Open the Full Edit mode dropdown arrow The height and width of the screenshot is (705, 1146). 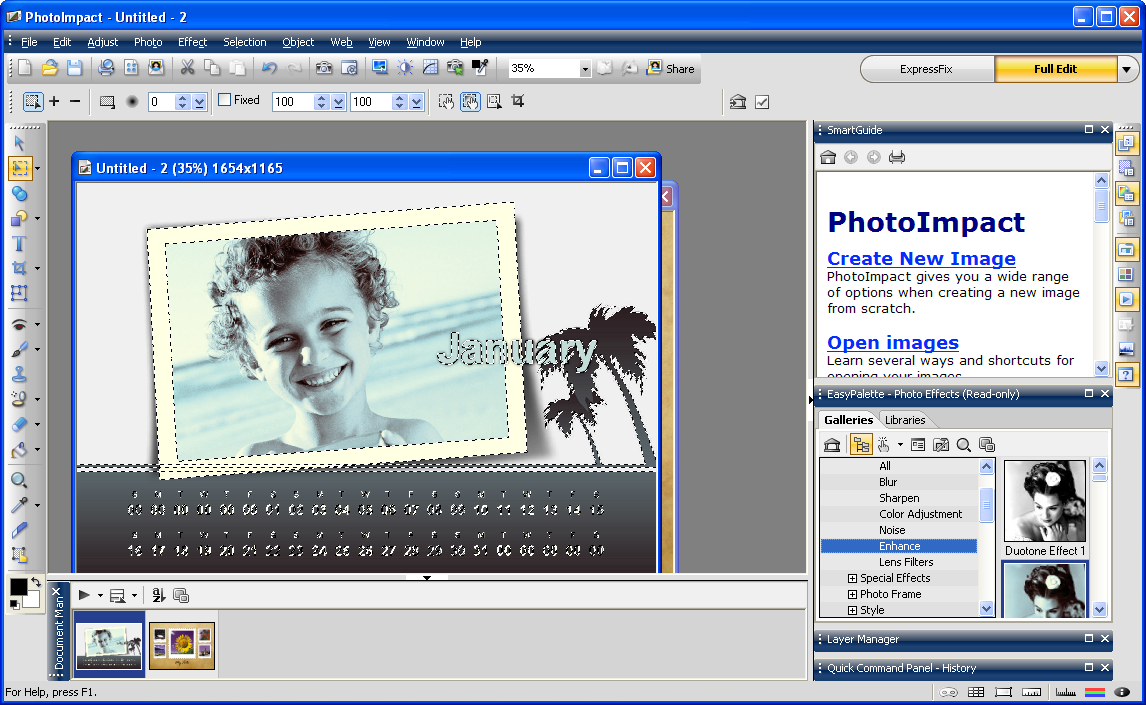1127,69
